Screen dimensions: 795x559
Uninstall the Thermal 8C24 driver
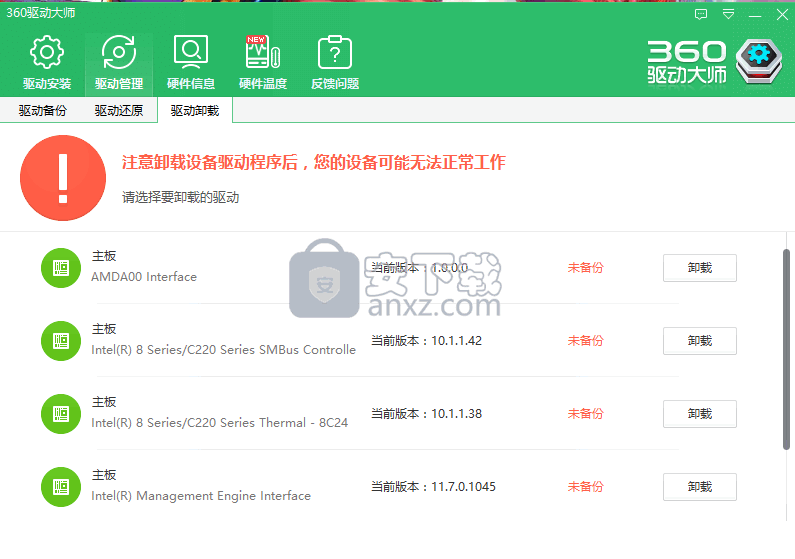pyautogui.click(x=700, y=414)
